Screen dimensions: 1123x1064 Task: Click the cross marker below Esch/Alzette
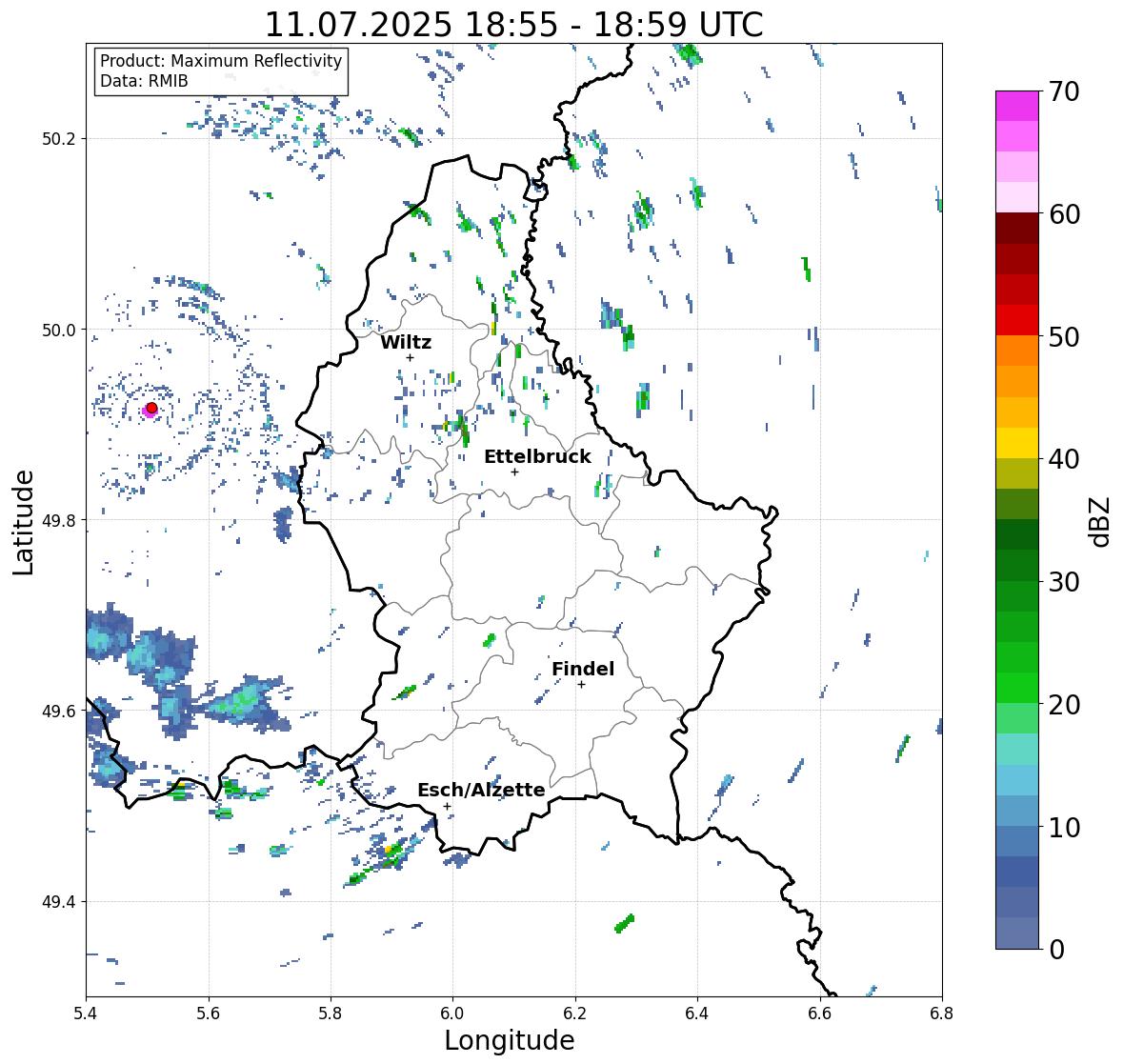(447, 806)
